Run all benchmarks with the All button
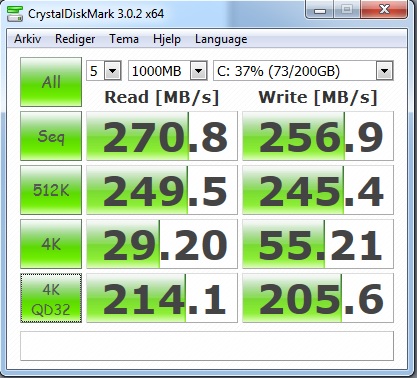This screenshot has height=378, width=417. coord(51,82)
